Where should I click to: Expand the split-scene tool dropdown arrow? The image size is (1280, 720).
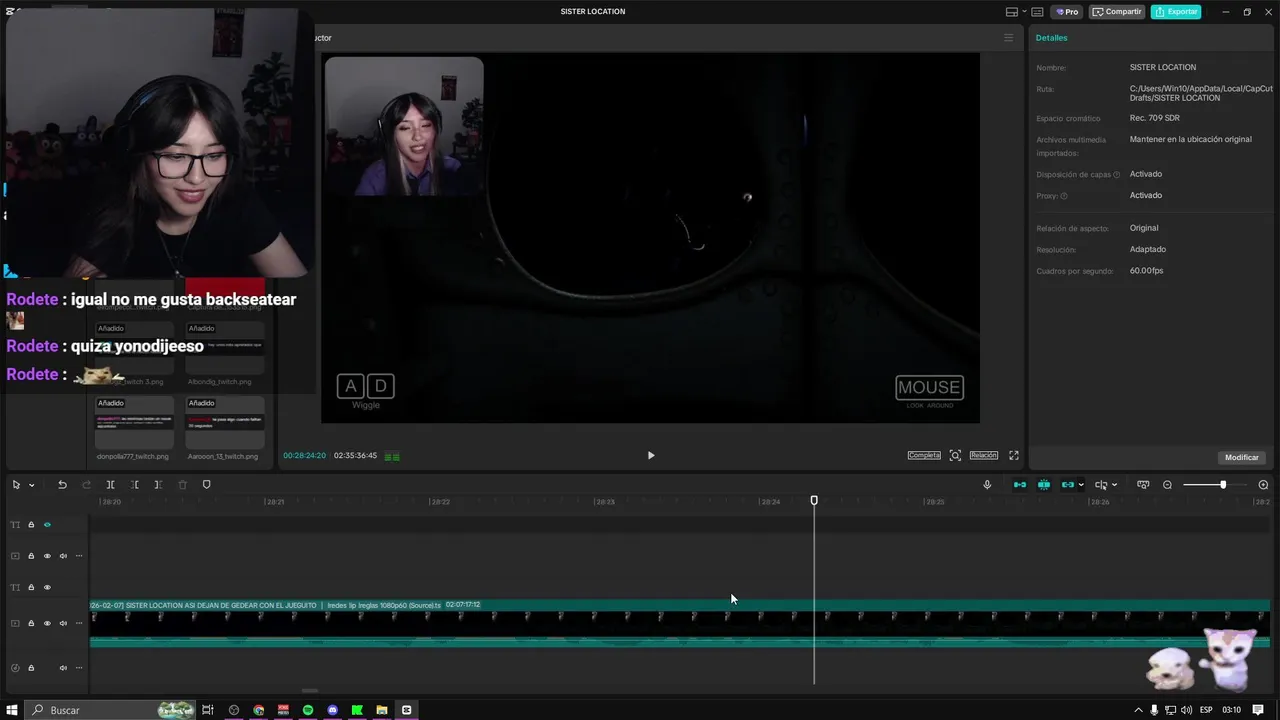(1114, 485)
